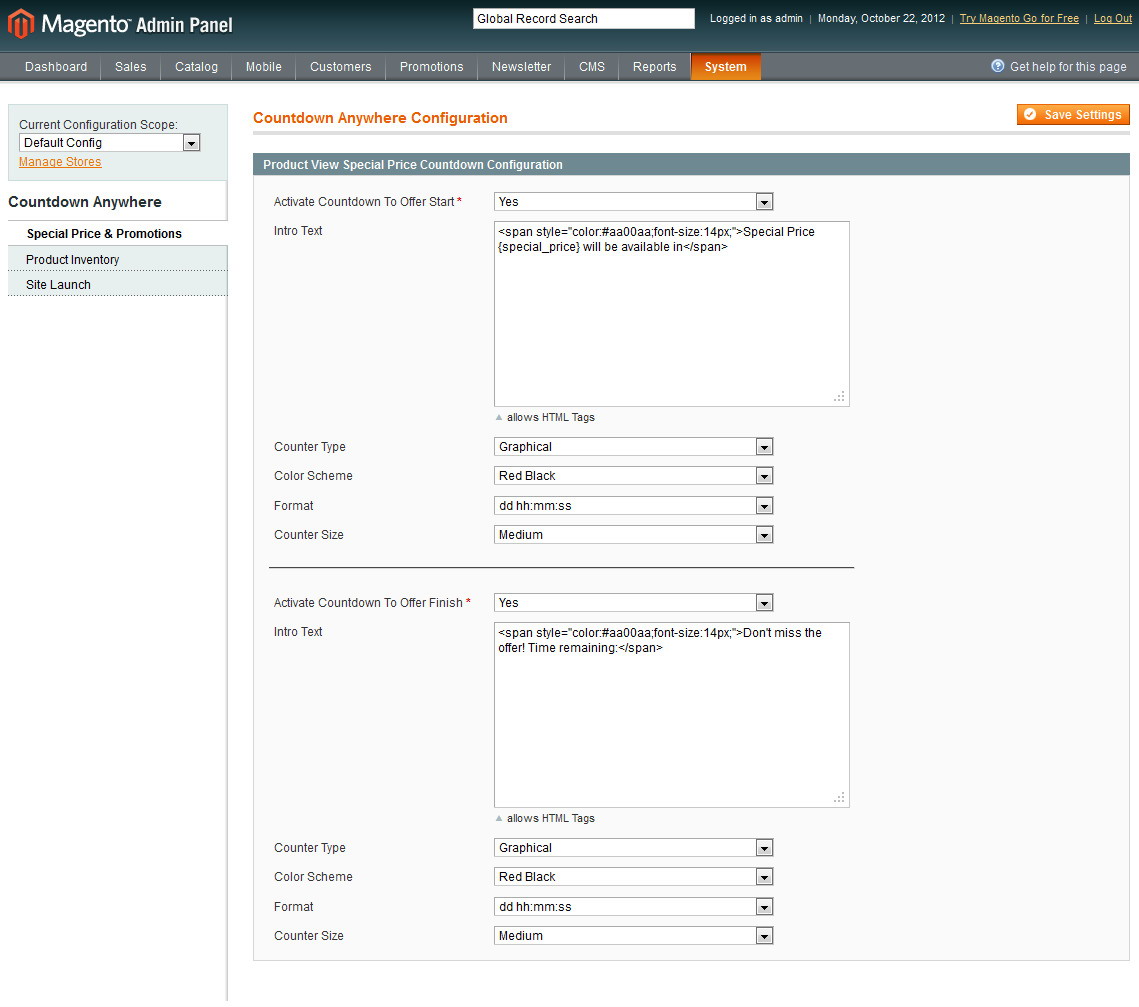This screenshot has height=1007, width=1139.
Task: Click the Format dropdown arrow icon
Action: point(764,505)
